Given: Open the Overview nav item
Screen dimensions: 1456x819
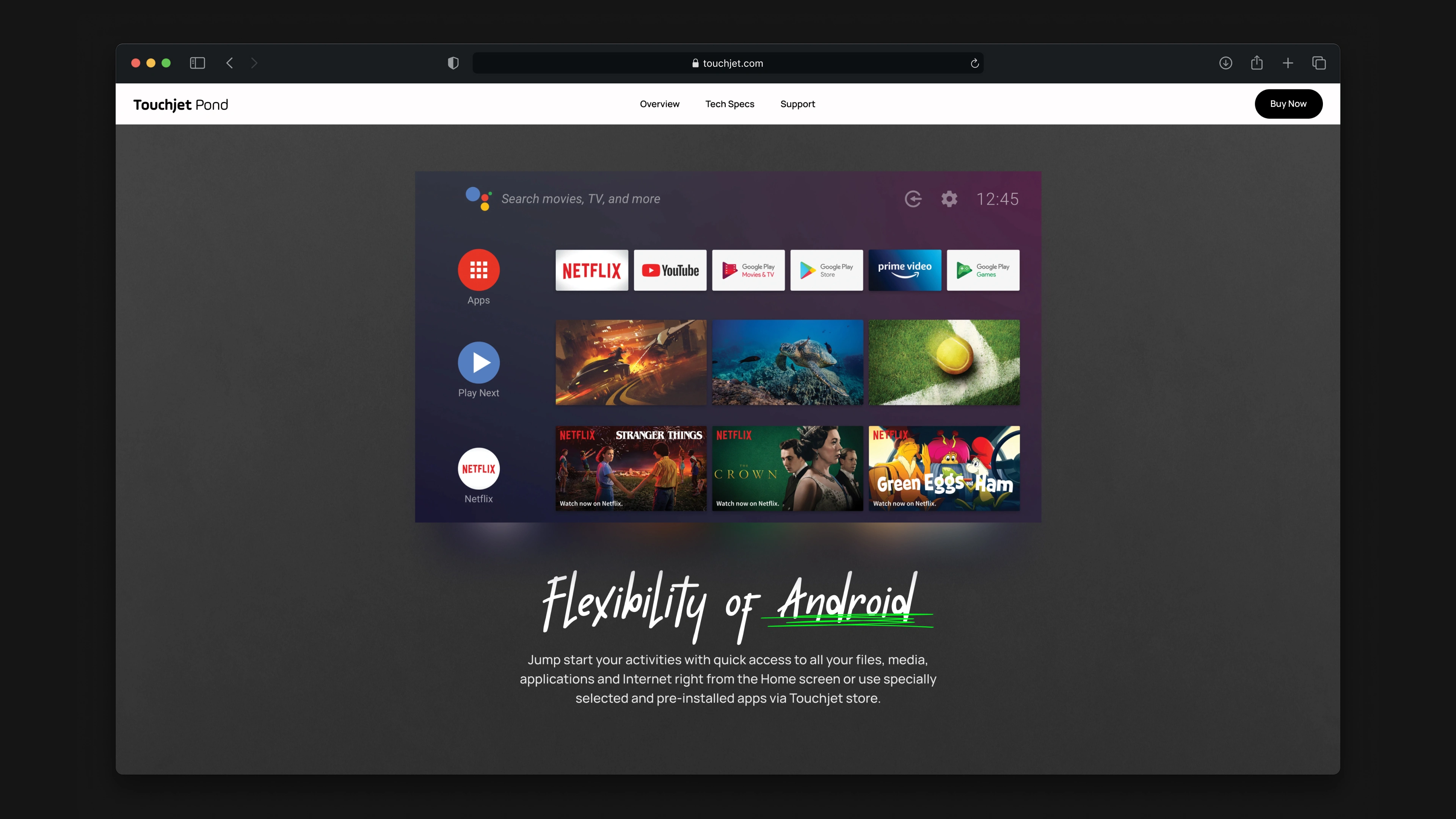Looking at the screenshot, I should (x=659, y=104).
